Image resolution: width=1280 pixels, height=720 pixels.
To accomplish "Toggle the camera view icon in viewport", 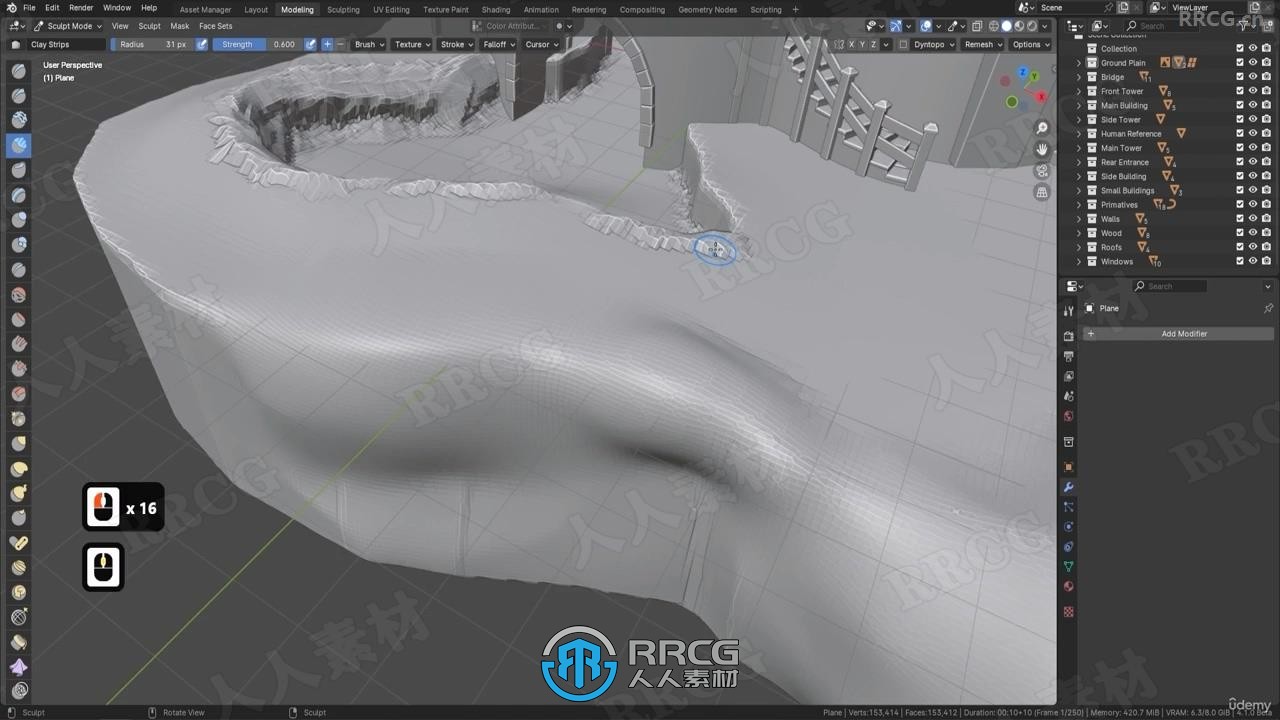I will (x=1042, y=171).
